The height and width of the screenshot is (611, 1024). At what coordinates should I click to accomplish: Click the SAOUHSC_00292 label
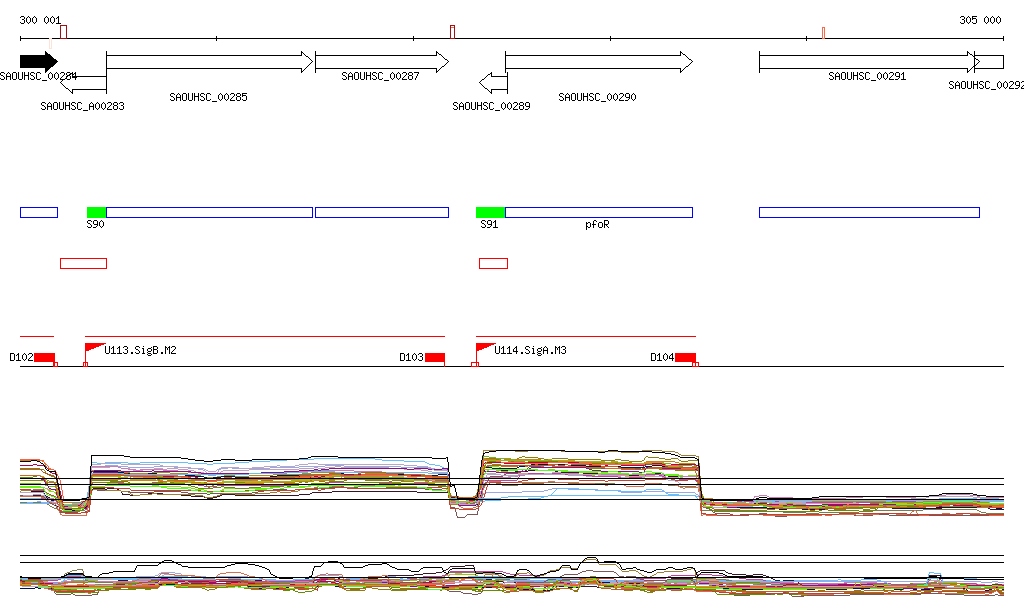pyautogui.click(x=986, y=86)
